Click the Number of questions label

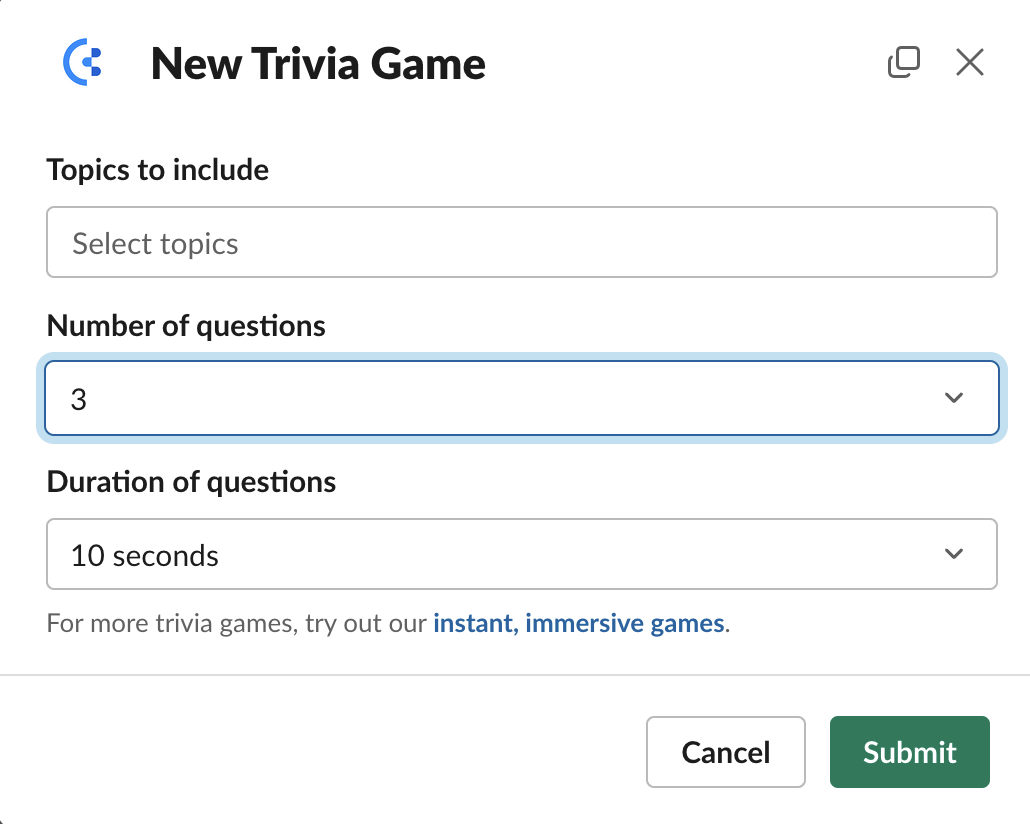coord(186,326)
